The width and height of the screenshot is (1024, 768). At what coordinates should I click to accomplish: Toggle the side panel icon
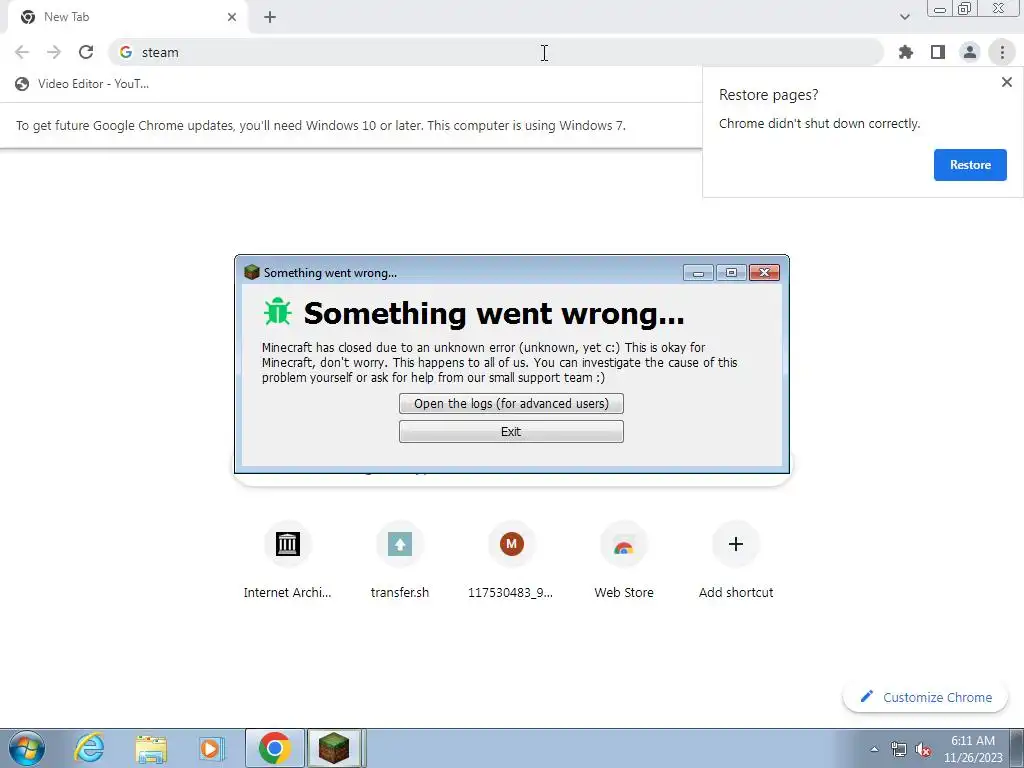938,52
